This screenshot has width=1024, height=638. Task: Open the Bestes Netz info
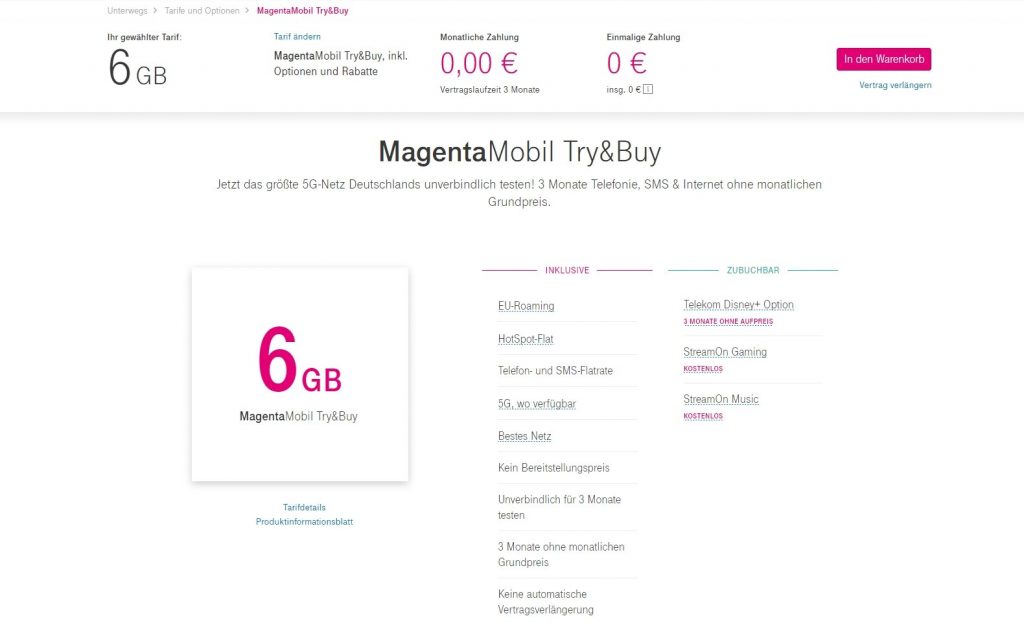[524, 436]
